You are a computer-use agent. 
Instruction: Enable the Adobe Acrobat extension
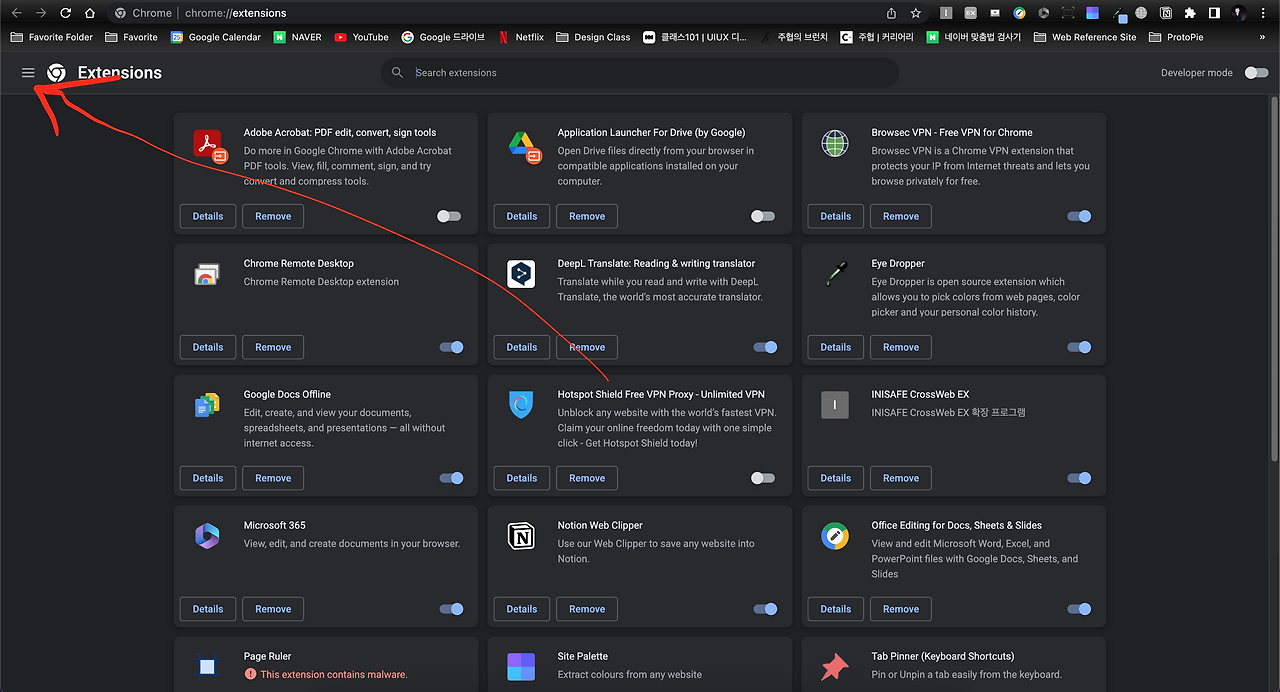(449, 216)
